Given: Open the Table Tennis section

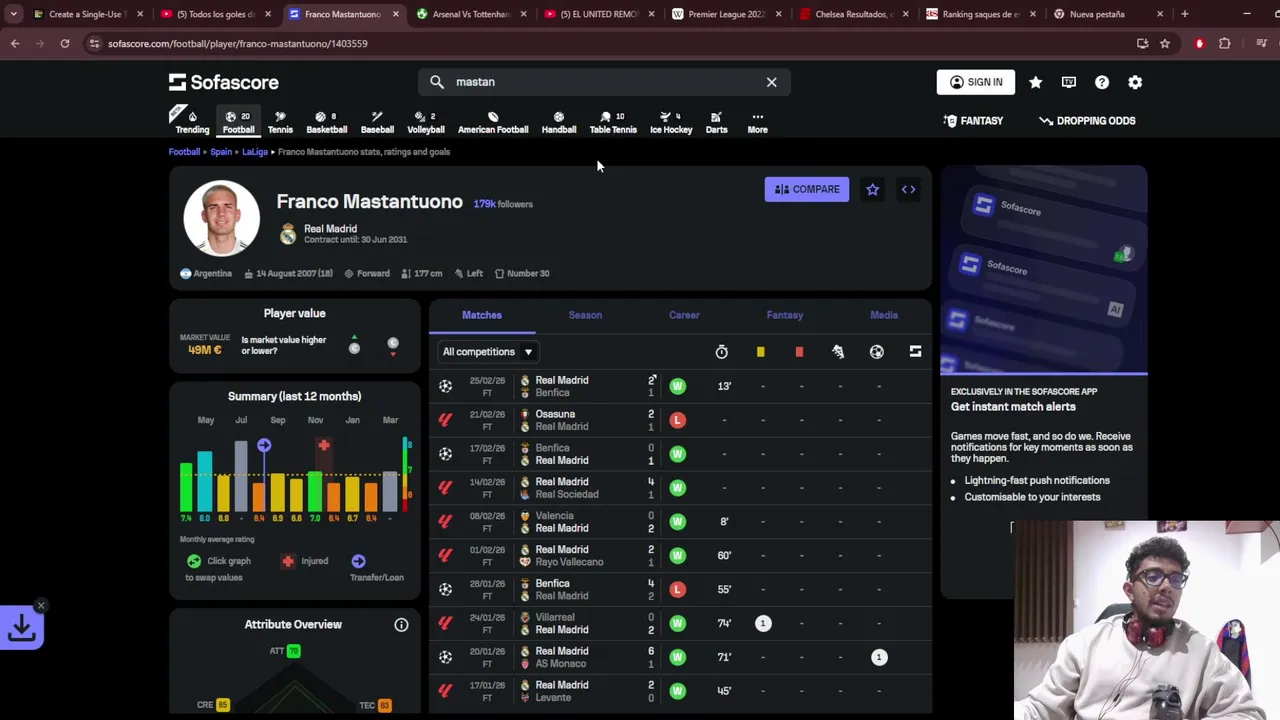Looking at the screenshot, I should point(613,121).
